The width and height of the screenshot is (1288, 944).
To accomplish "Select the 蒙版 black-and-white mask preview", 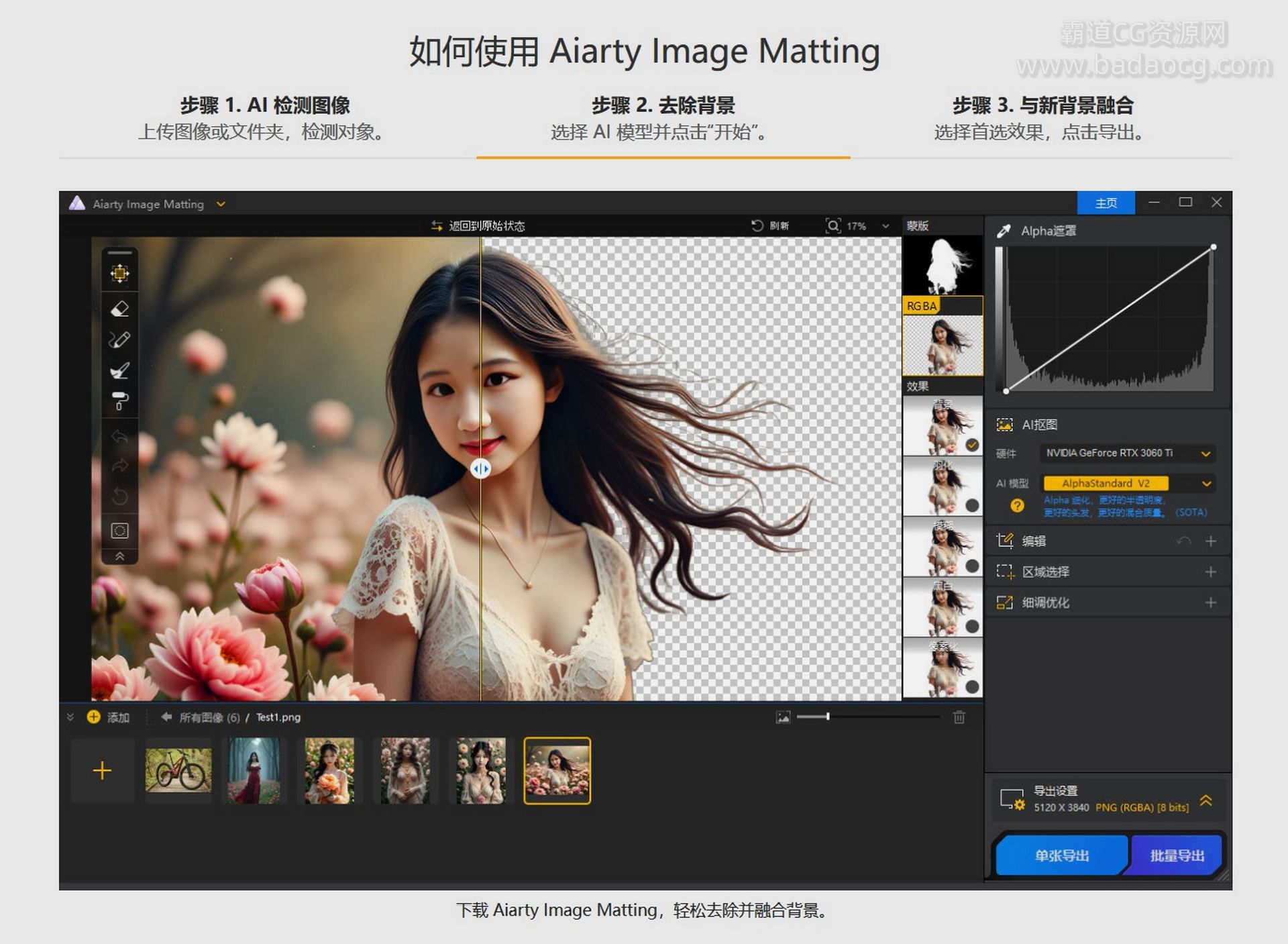I will tap(943, 265).
